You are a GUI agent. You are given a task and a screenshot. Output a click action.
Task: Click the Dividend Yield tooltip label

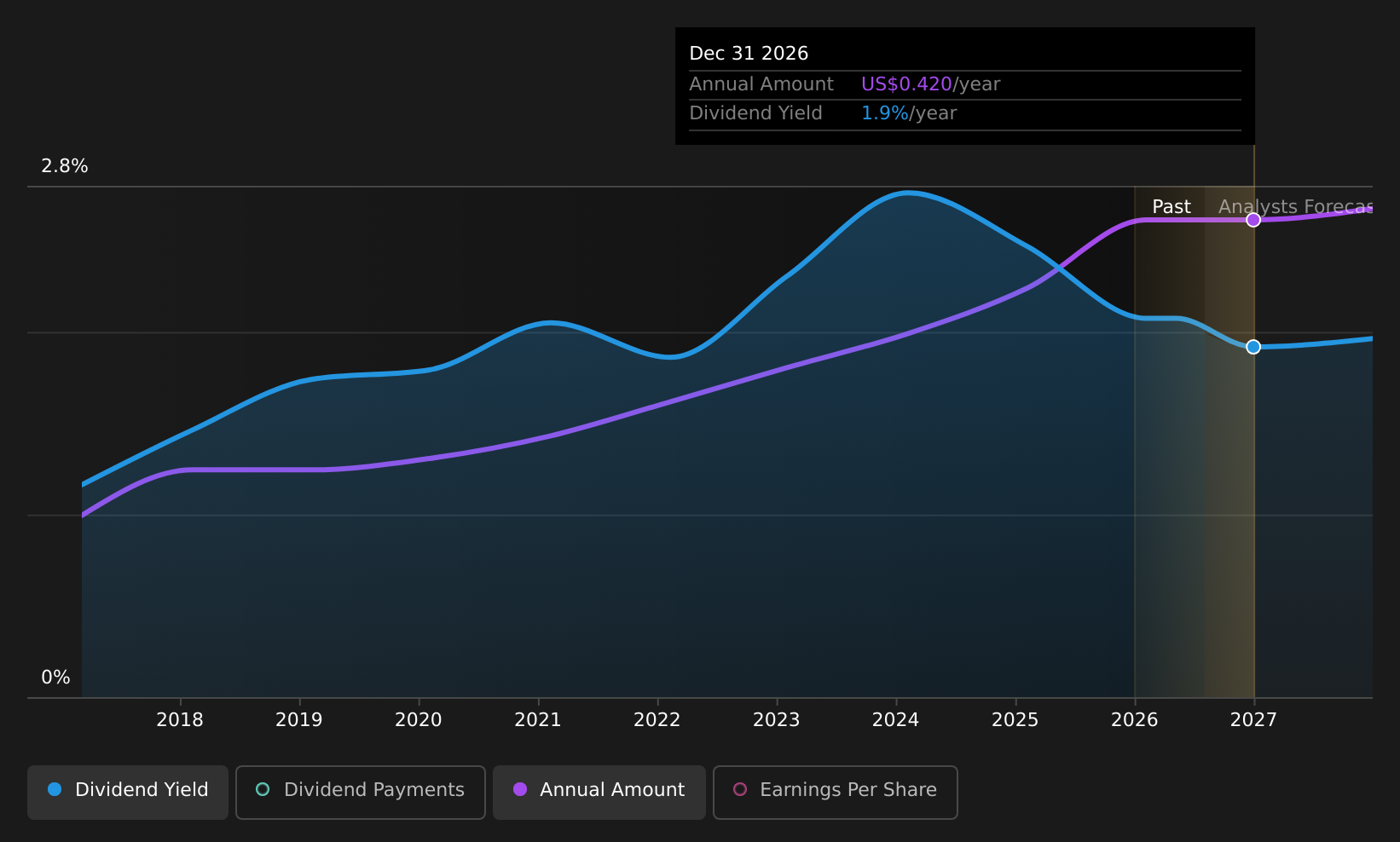pos(755,113)
